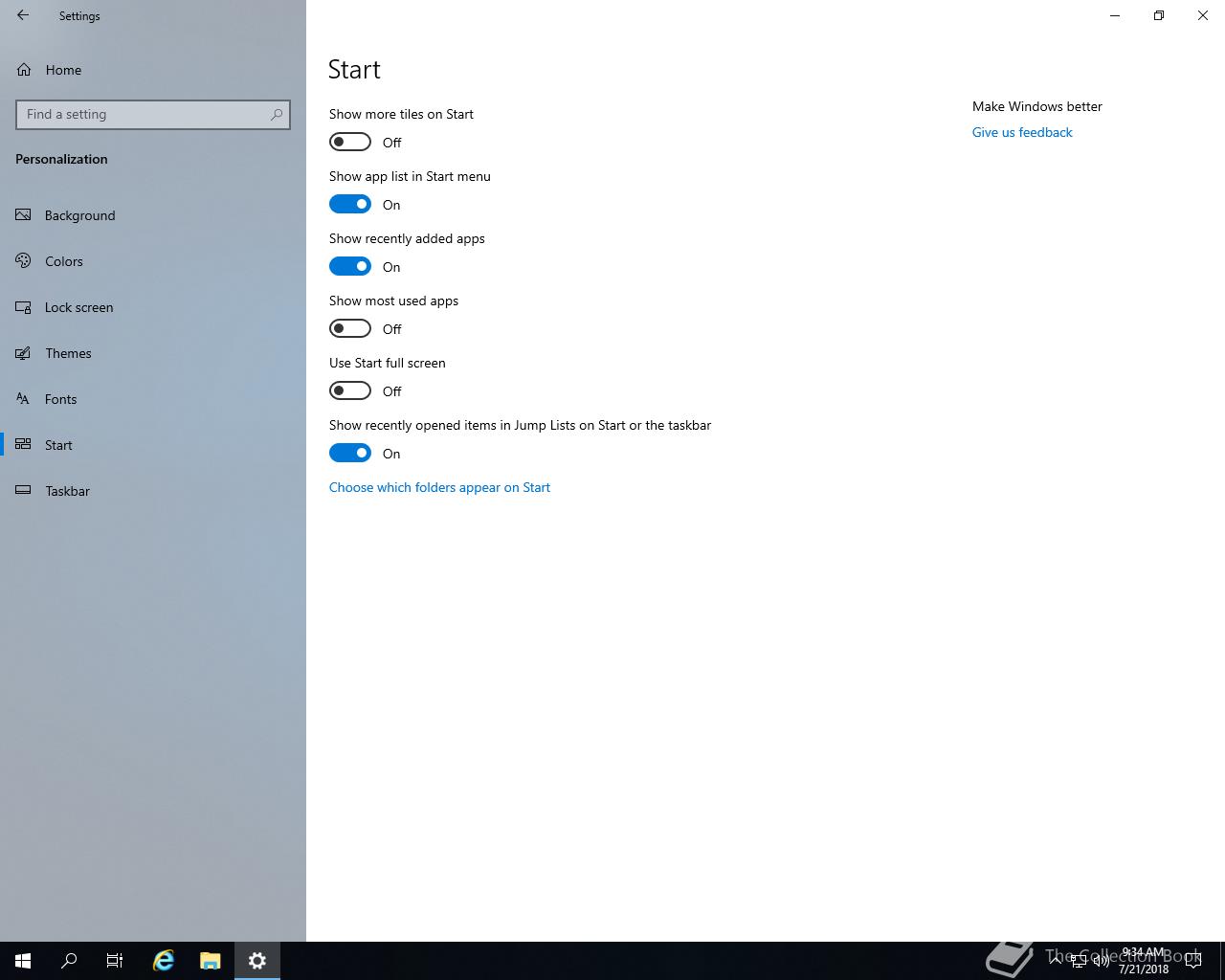Click the taskbar search icon
1225x980 pixels.
click(69, 961)
